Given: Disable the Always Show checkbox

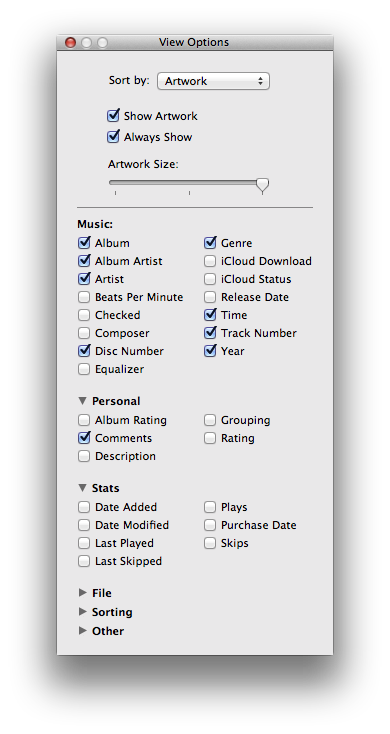Looking at the screenshot, I should (113, 137).
